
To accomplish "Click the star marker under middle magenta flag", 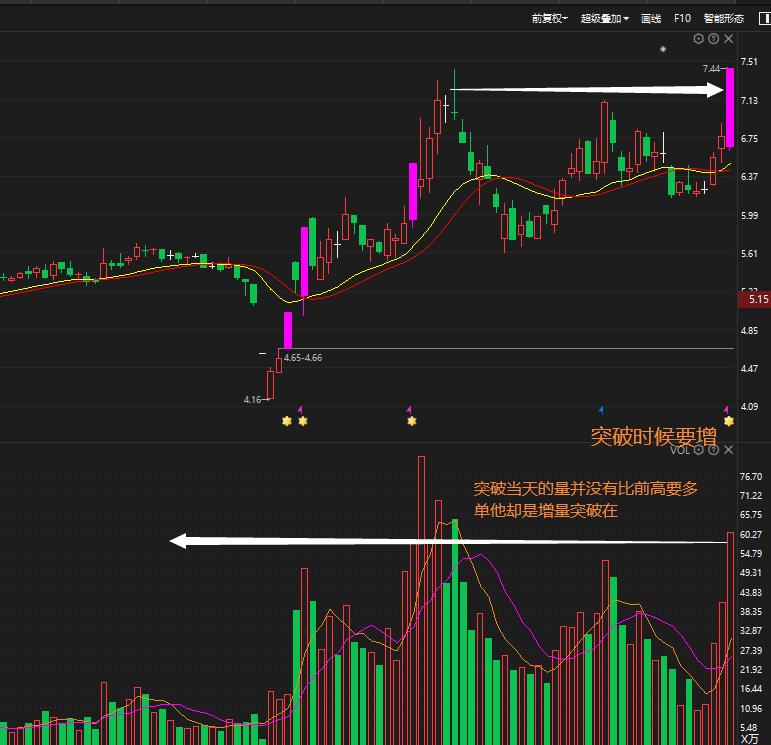I will (412, 421).
